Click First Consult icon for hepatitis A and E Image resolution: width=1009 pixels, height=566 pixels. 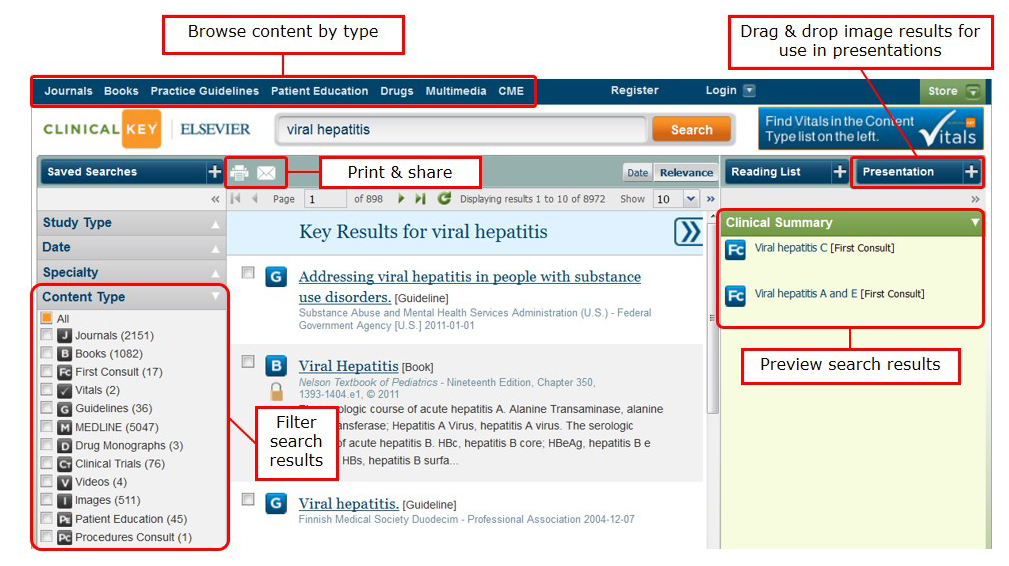coord(735,296)
